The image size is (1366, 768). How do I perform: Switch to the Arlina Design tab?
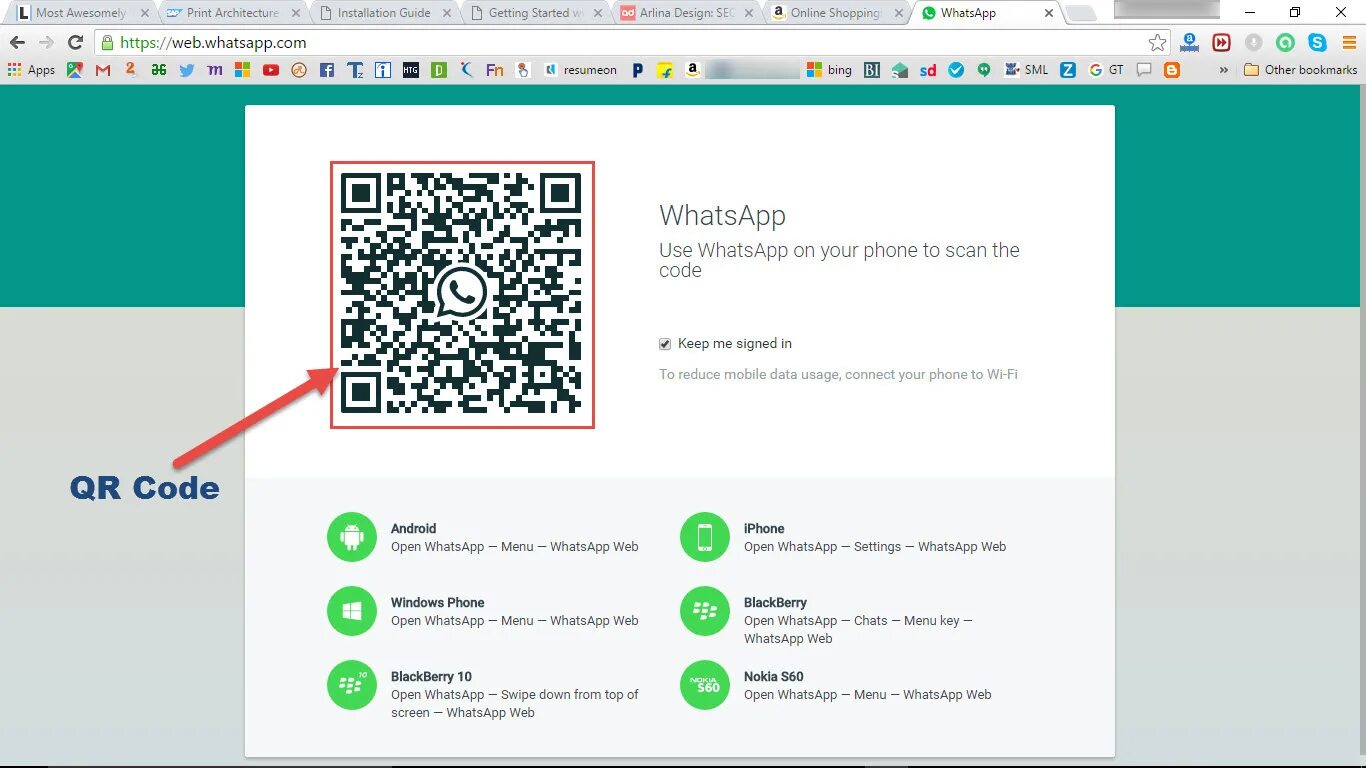(x=685, y=13)
